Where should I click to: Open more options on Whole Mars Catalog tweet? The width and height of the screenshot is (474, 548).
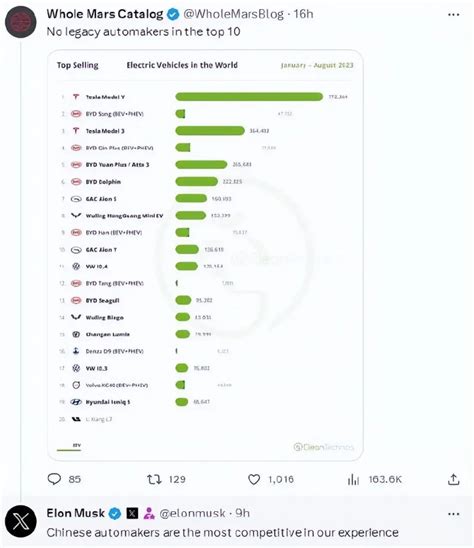pos(453,15)
